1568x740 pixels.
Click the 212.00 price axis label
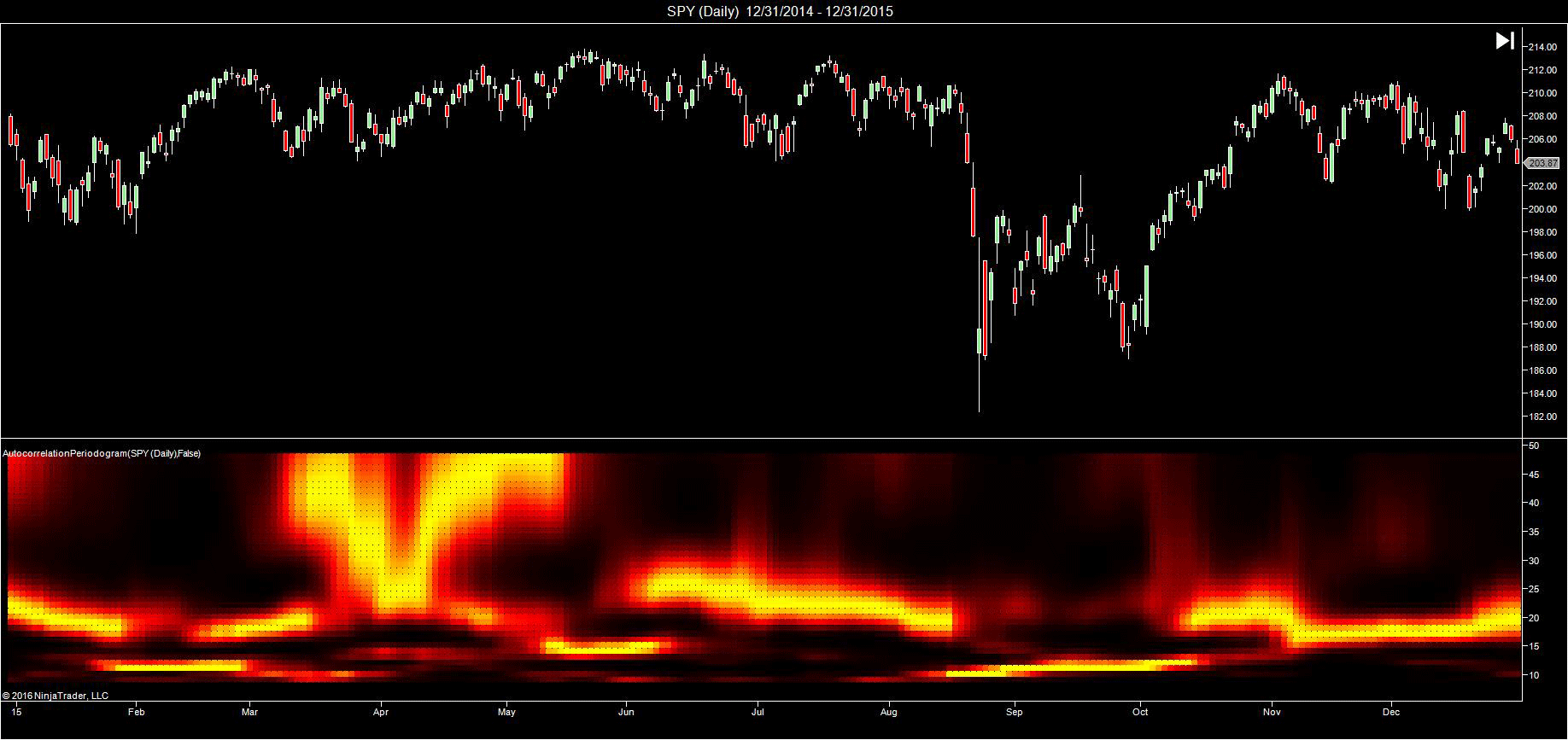coord(1542,70)
